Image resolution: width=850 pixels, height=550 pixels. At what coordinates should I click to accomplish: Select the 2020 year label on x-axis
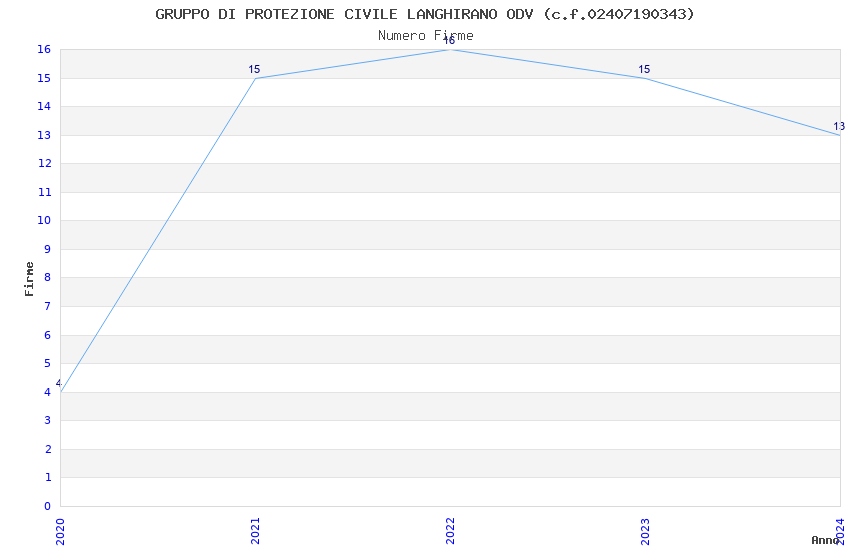pos(60,531)
